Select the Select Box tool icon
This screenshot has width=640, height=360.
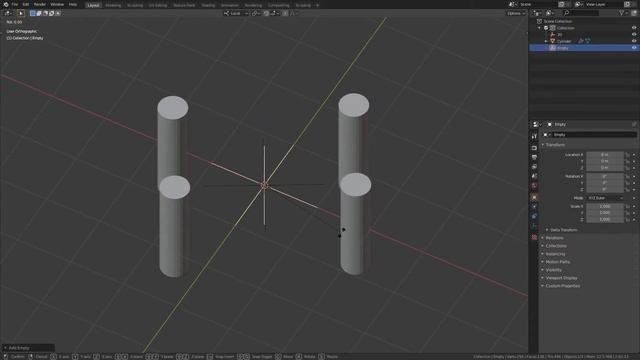21,13
